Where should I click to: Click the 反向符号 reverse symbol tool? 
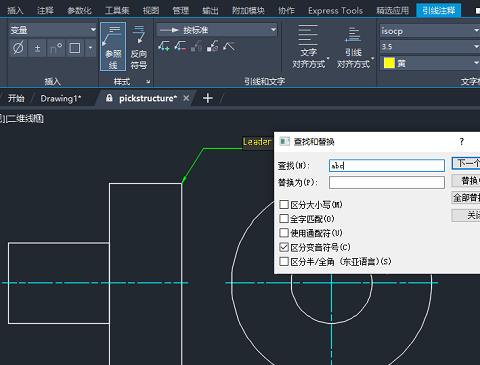(139, 46)
